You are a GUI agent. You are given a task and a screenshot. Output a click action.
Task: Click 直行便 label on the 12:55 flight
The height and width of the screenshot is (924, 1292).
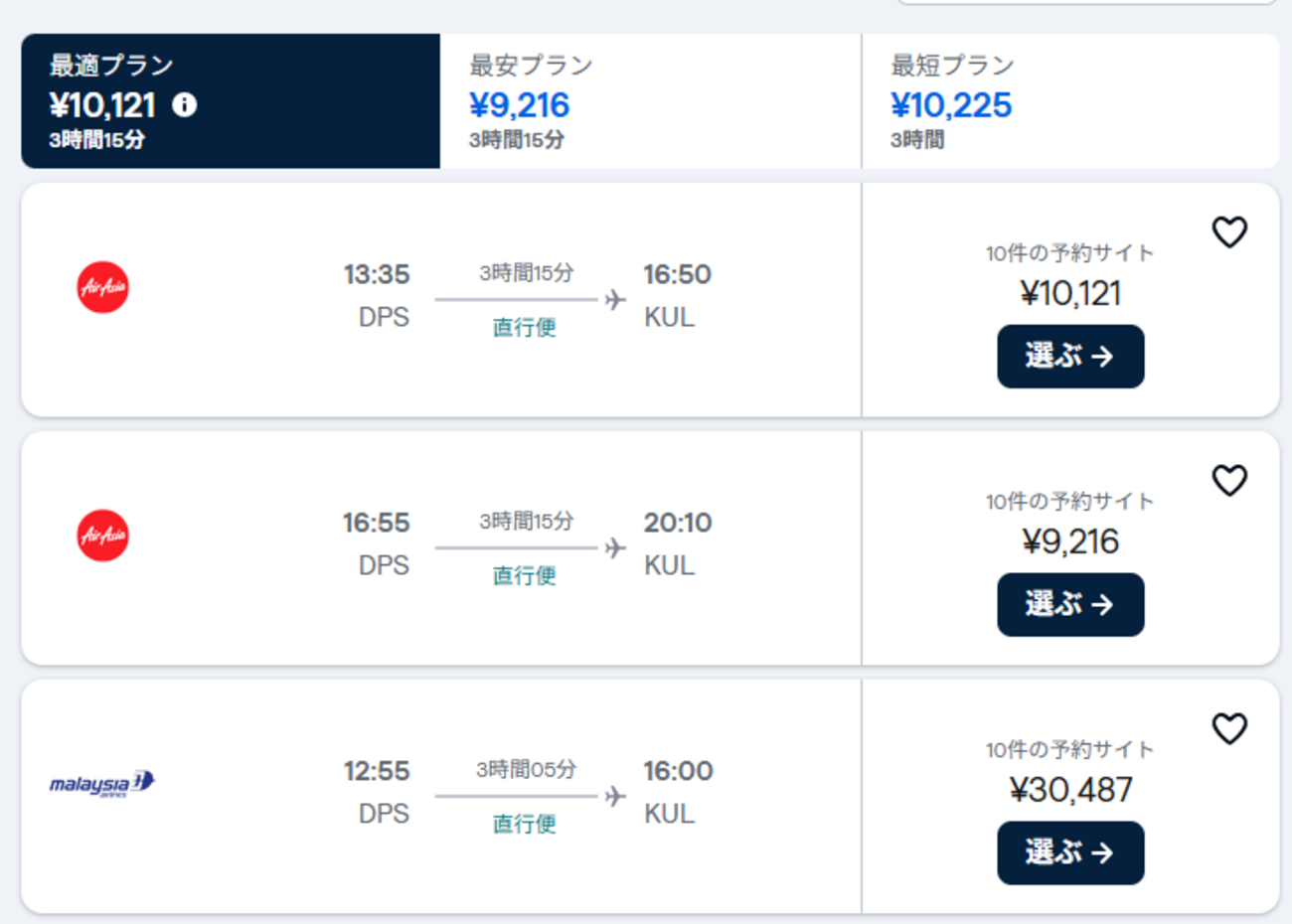[x=525, y=824]
